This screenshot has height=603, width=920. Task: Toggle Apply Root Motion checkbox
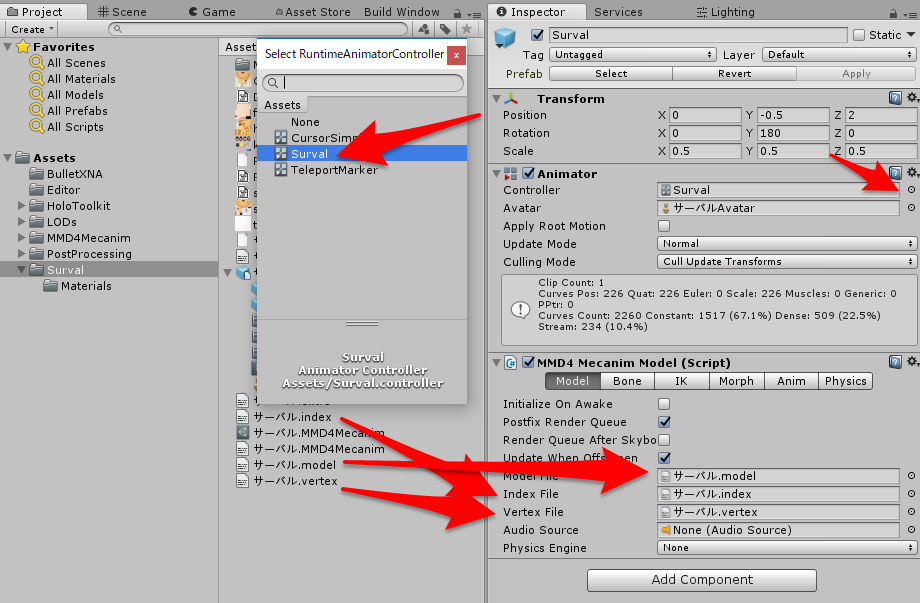[664, 226]
